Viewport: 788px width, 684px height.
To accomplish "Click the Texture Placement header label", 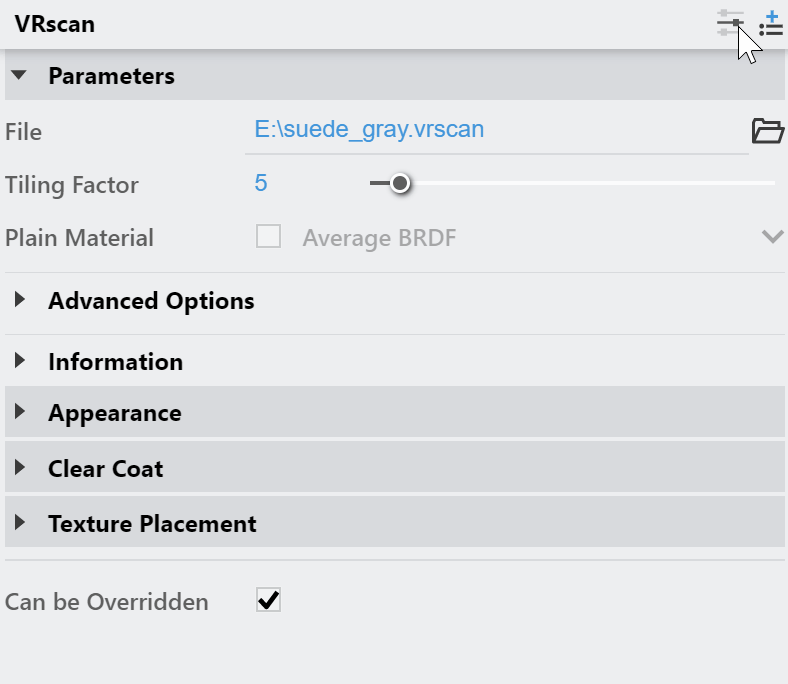I will pyautogui.click(x=152, y=524).
